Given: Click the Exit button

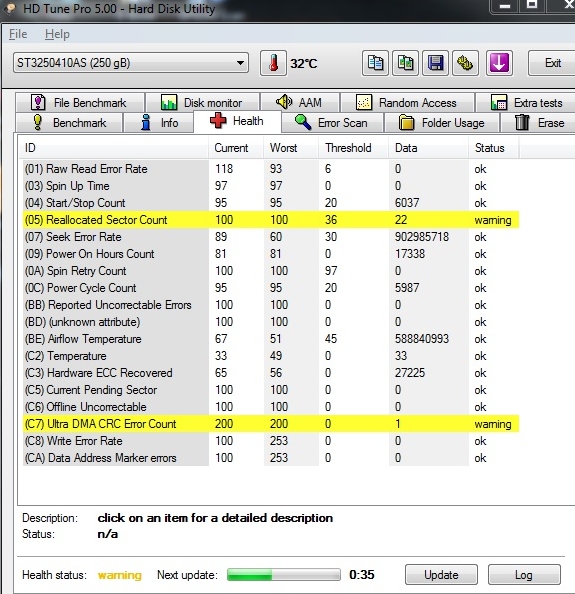Looking at the screenshot, I should point(553,63).
